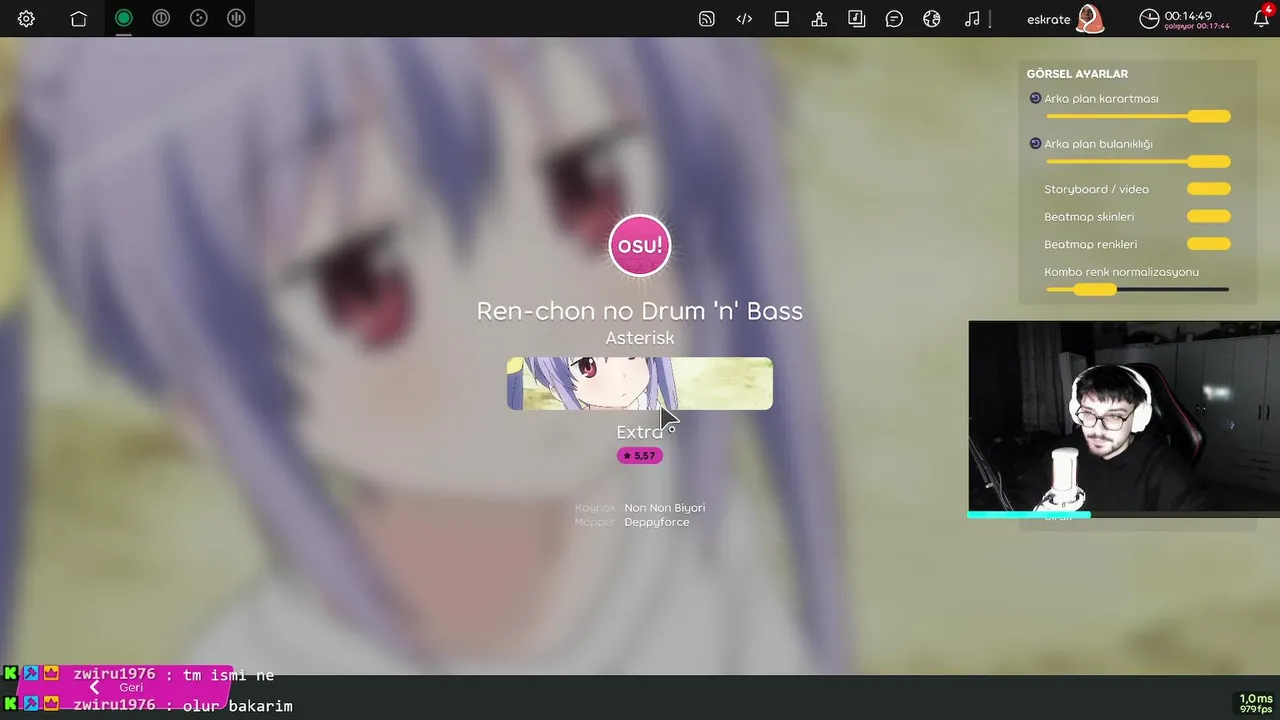Viewport: 1280px width, 720px height.
Task: Switch to the taiko ruleset icon
Action: [x=161, y=18]
